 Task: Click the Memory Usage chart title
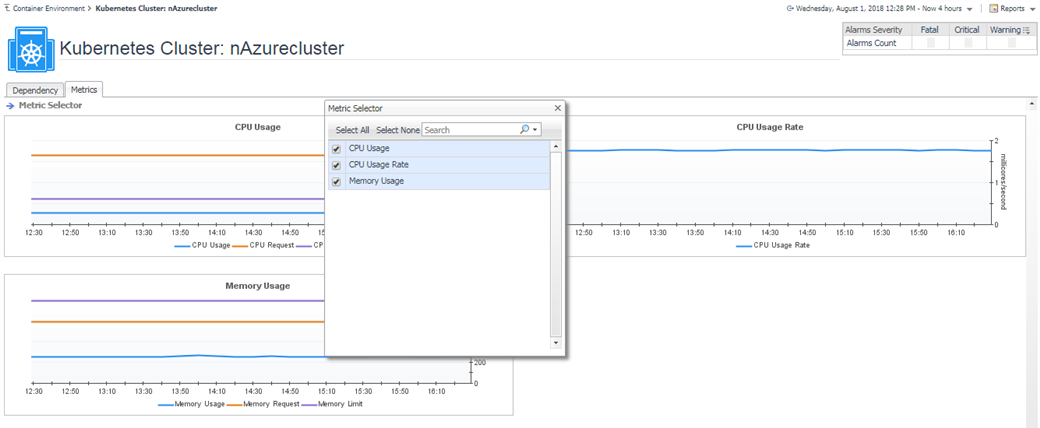[257, 286]
